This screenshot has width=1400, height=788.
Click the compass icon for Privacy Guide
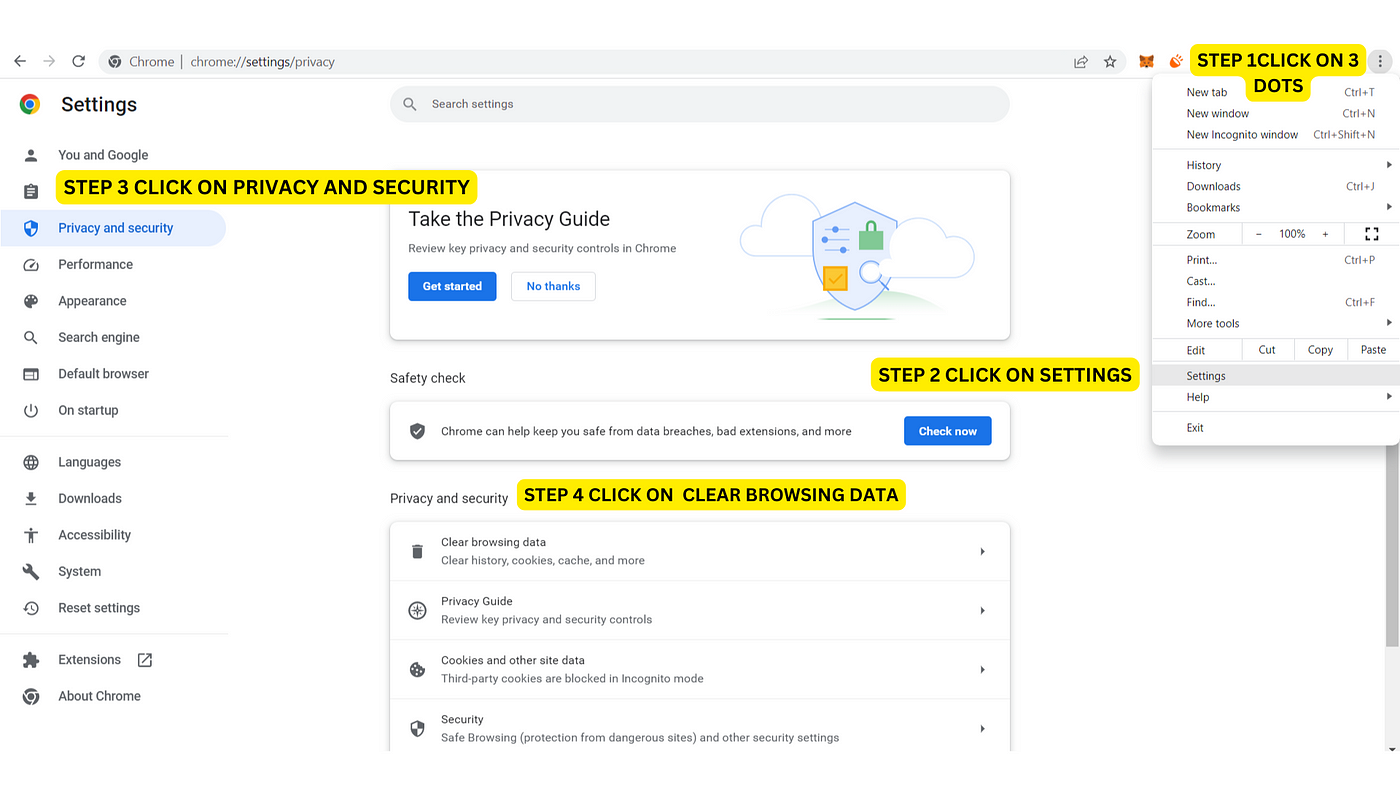(418, 610)
